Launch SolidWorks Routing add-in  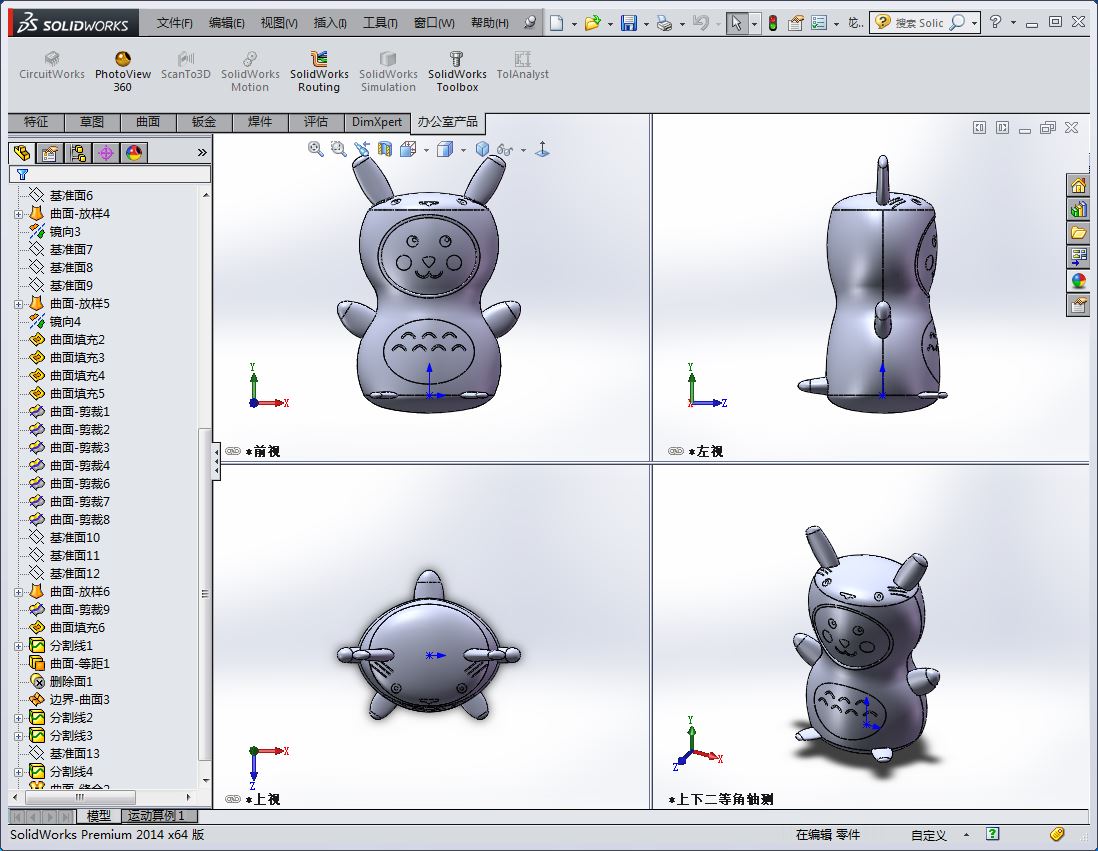(x=319, y=71)
